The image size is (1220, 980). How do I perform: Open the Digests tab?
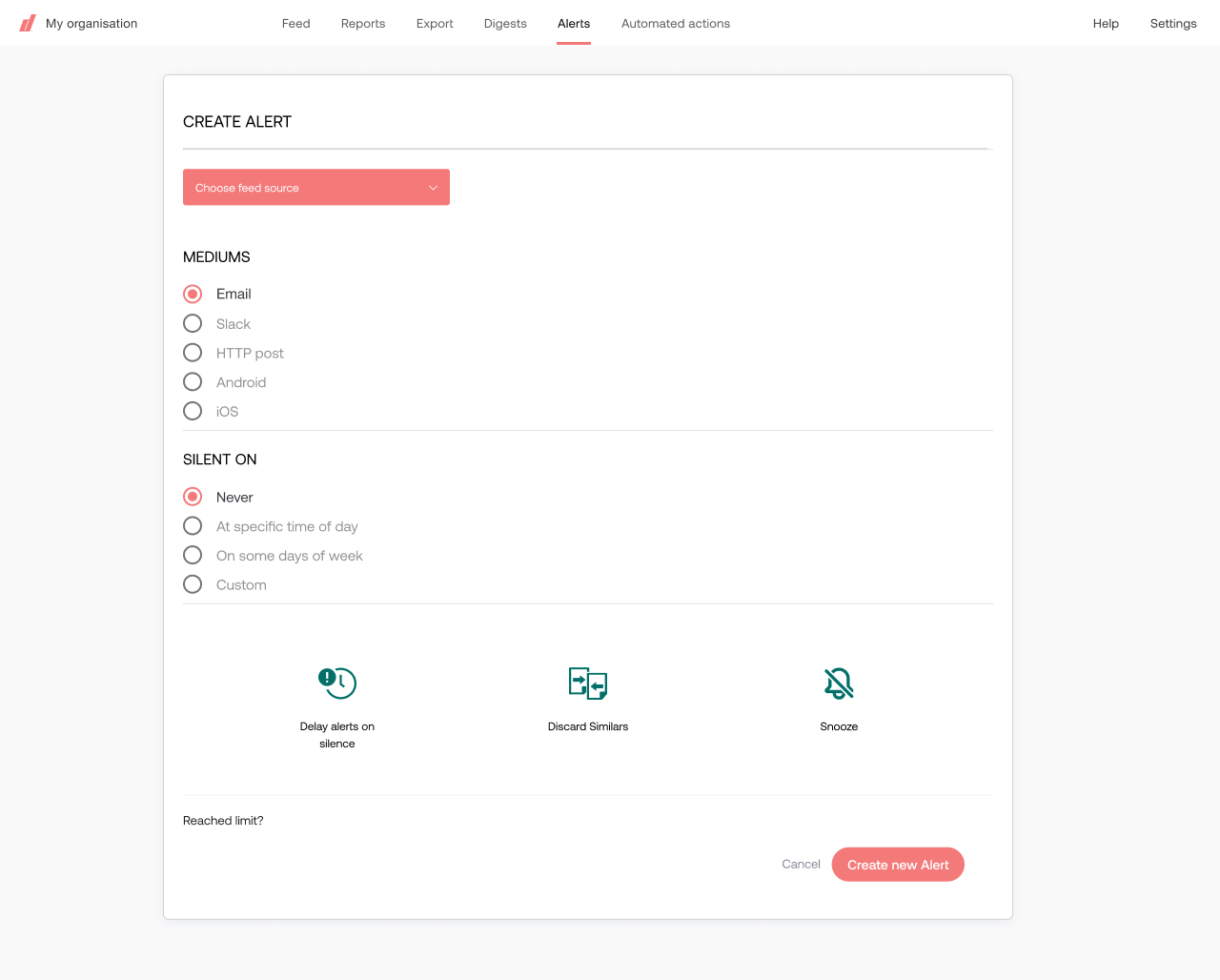click(x=505, y=23)
